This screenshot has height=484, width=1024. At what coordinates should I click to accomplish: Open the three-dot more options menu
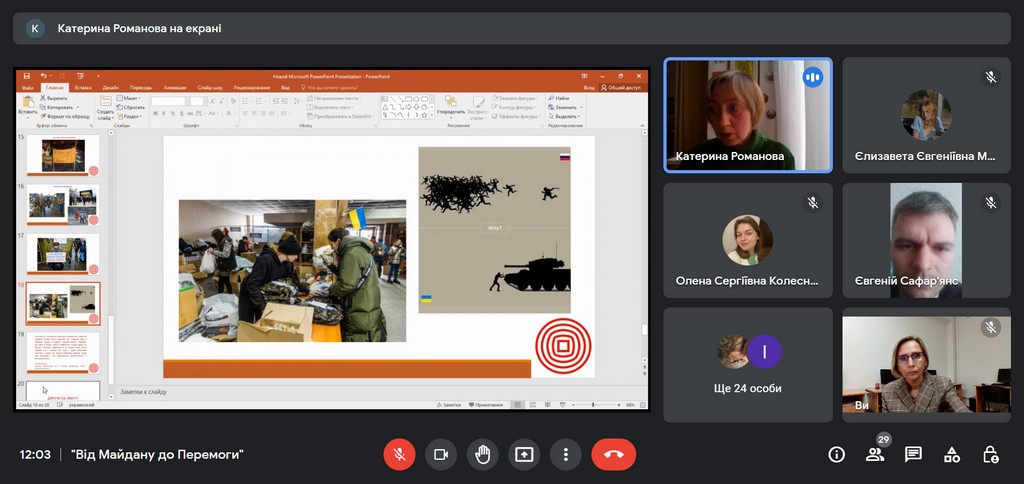(565, 454)
